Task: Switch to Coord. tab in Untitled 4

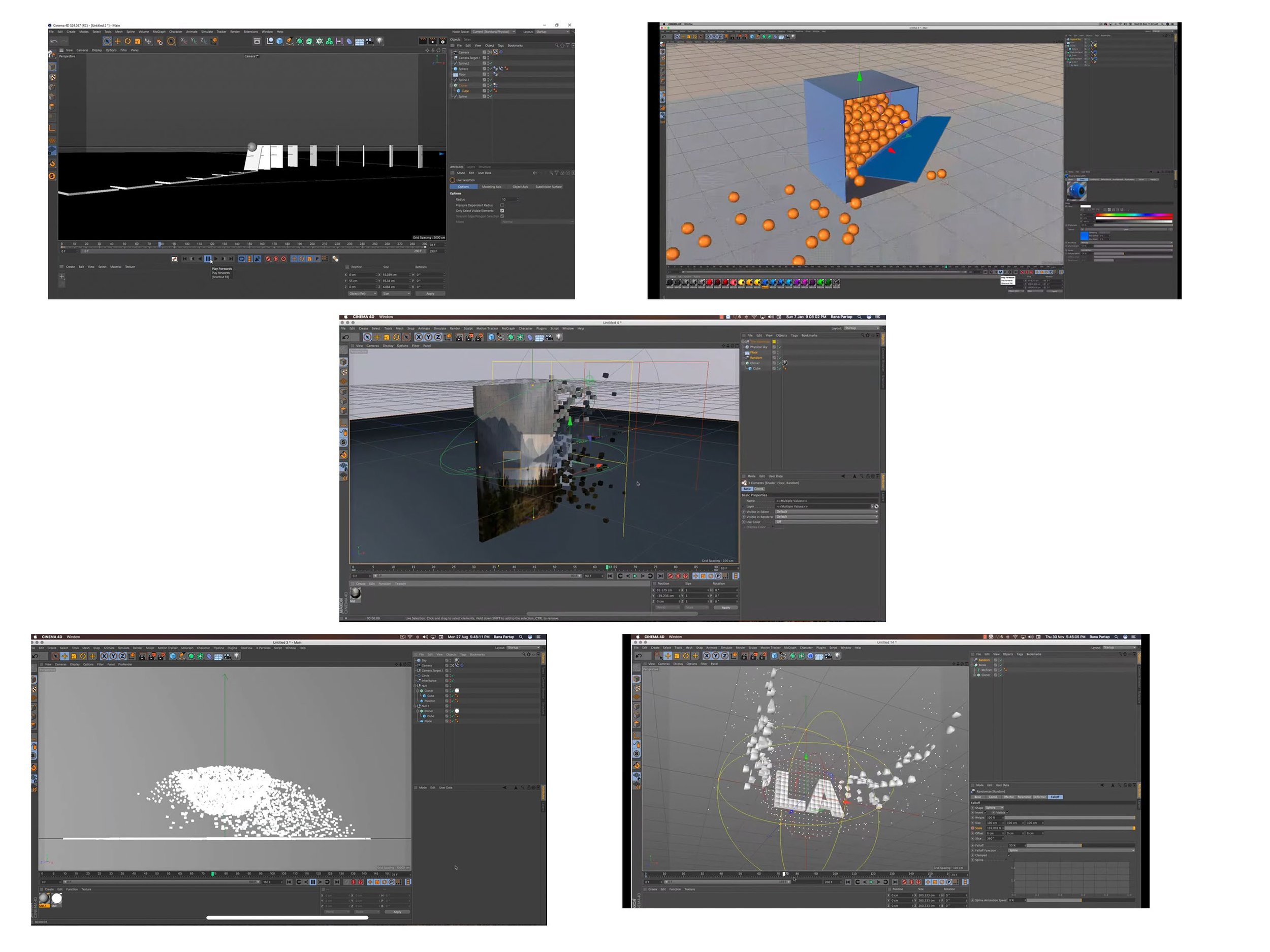Action: click(758, 489)
